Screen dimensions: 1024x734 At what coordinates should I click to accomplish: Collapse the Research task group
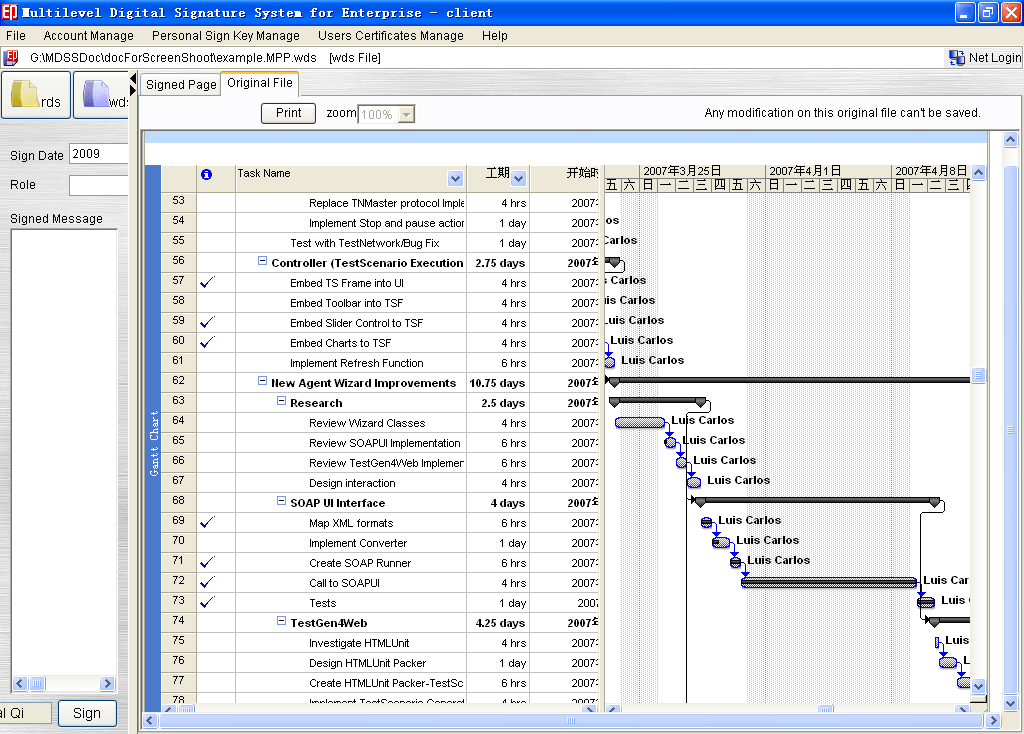(x=281, y=401)
